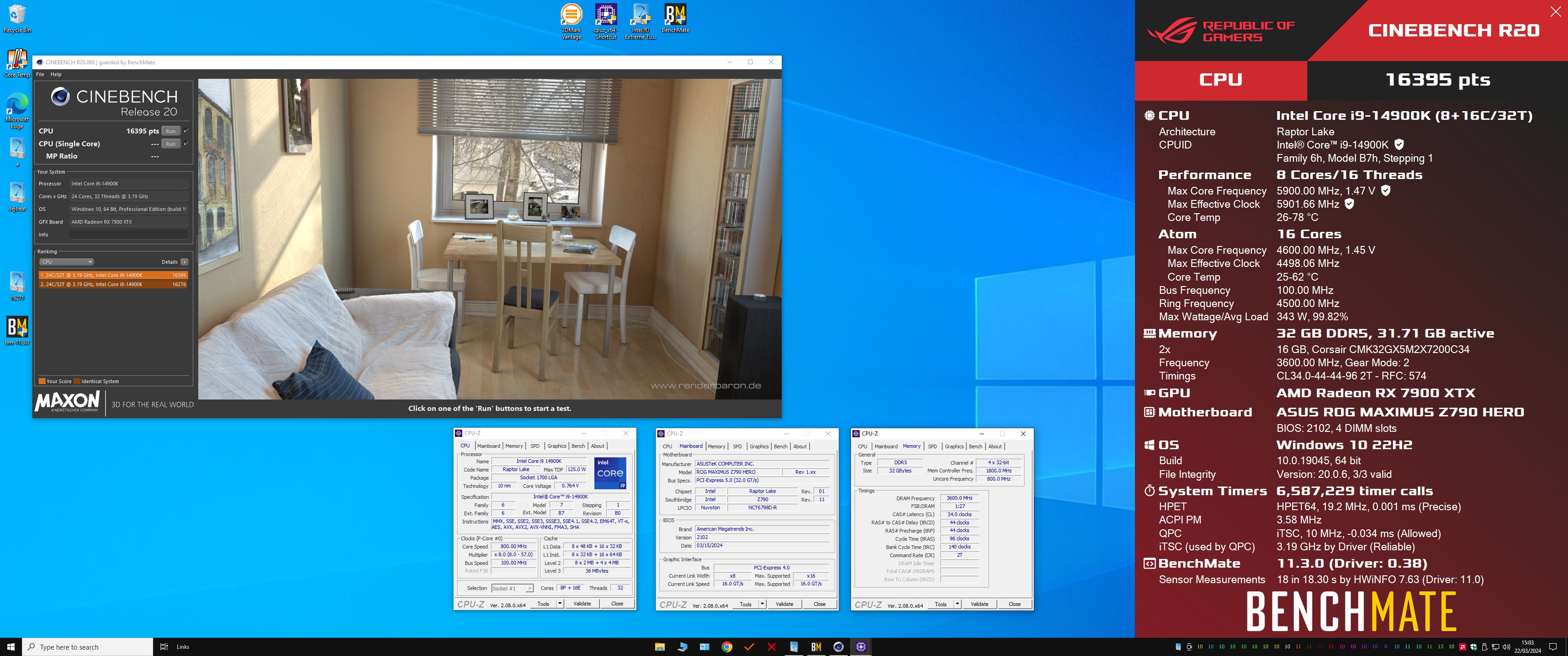Run the CPU multi-core benchmark
The image size is (1568, 656).
(171, 131)
